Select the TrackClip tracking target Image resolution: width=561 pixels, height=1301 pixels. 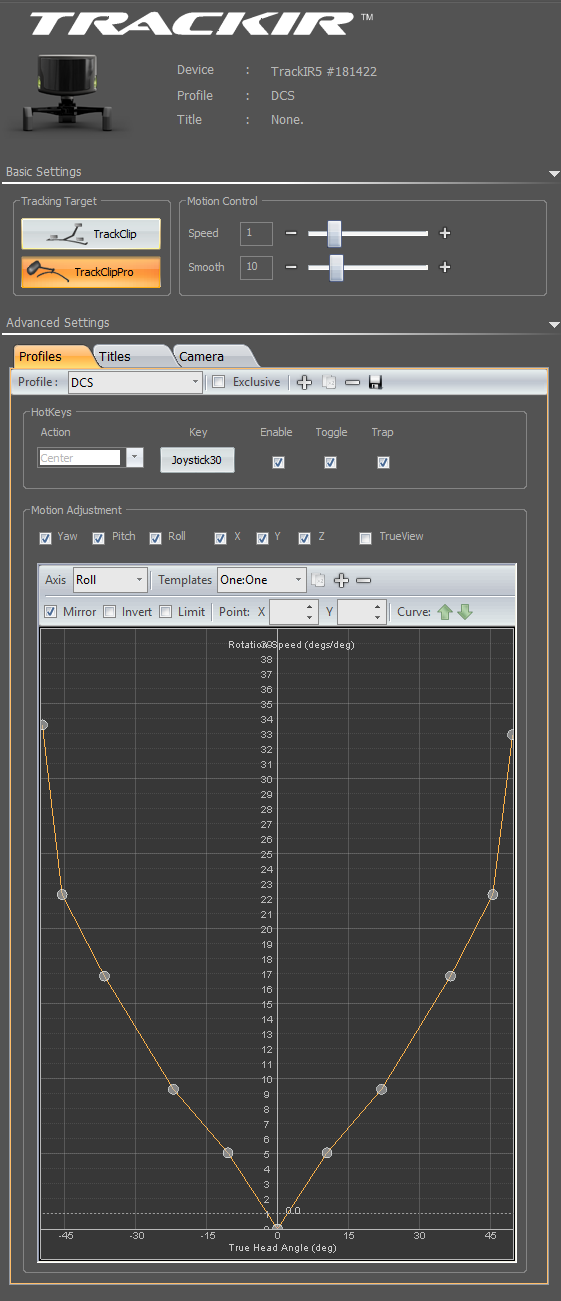point(91,234)
